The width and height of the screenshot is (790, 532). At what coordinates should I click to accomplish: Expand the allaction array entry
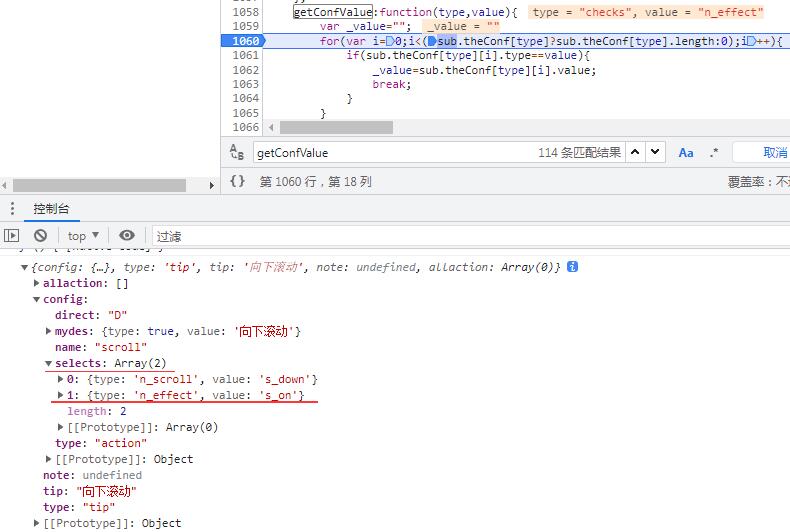36,283
